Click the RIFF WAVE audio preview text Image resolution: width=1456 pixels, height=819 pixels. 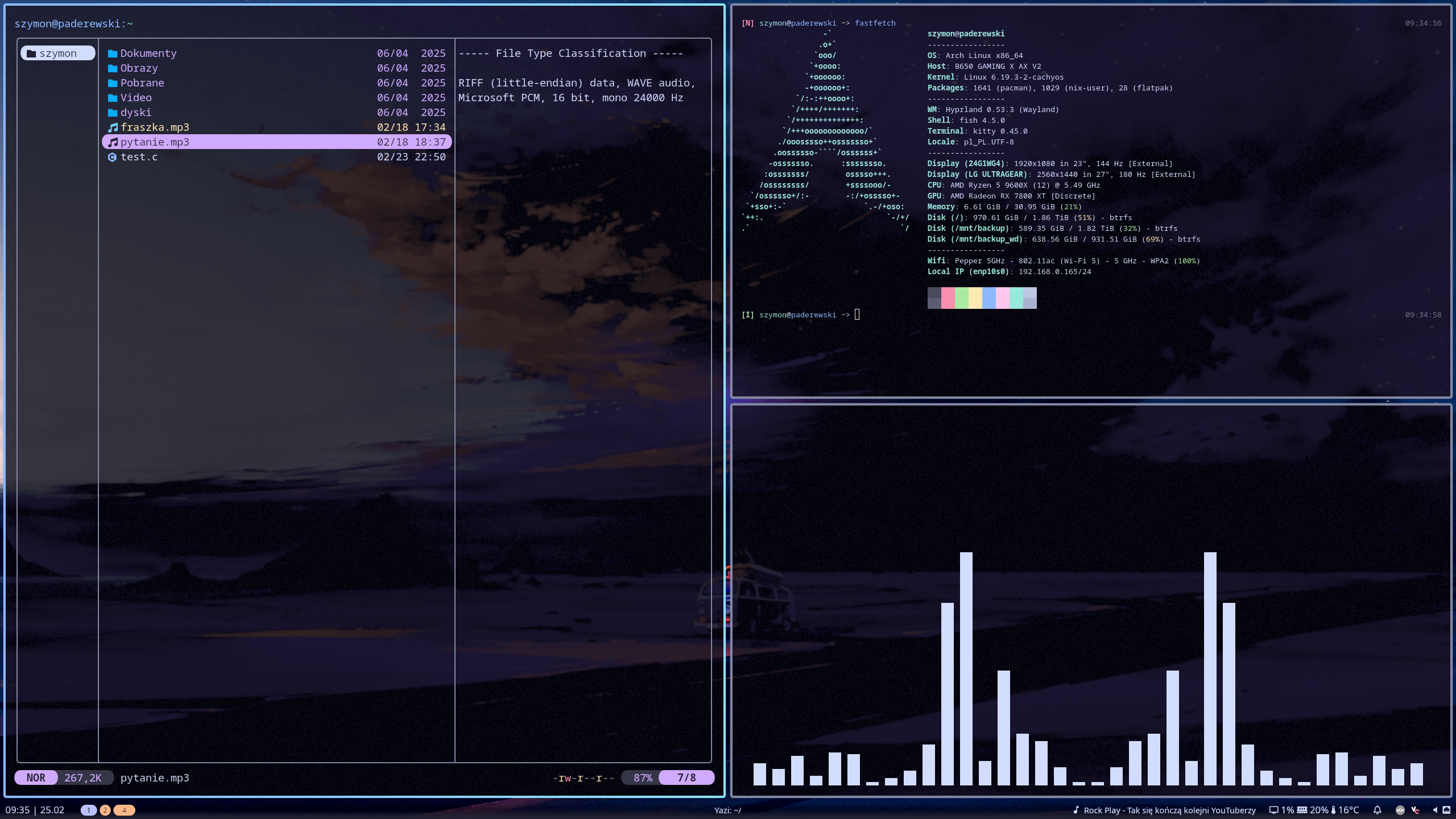point(577,90)
